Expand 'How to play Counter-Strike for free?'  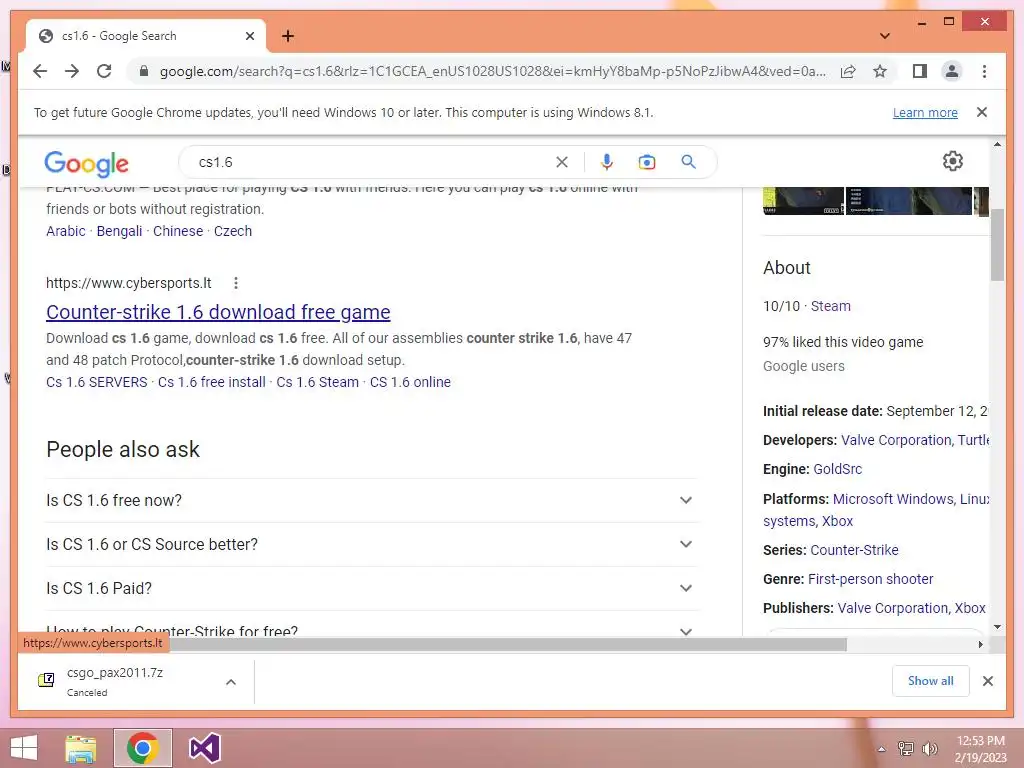372,629
